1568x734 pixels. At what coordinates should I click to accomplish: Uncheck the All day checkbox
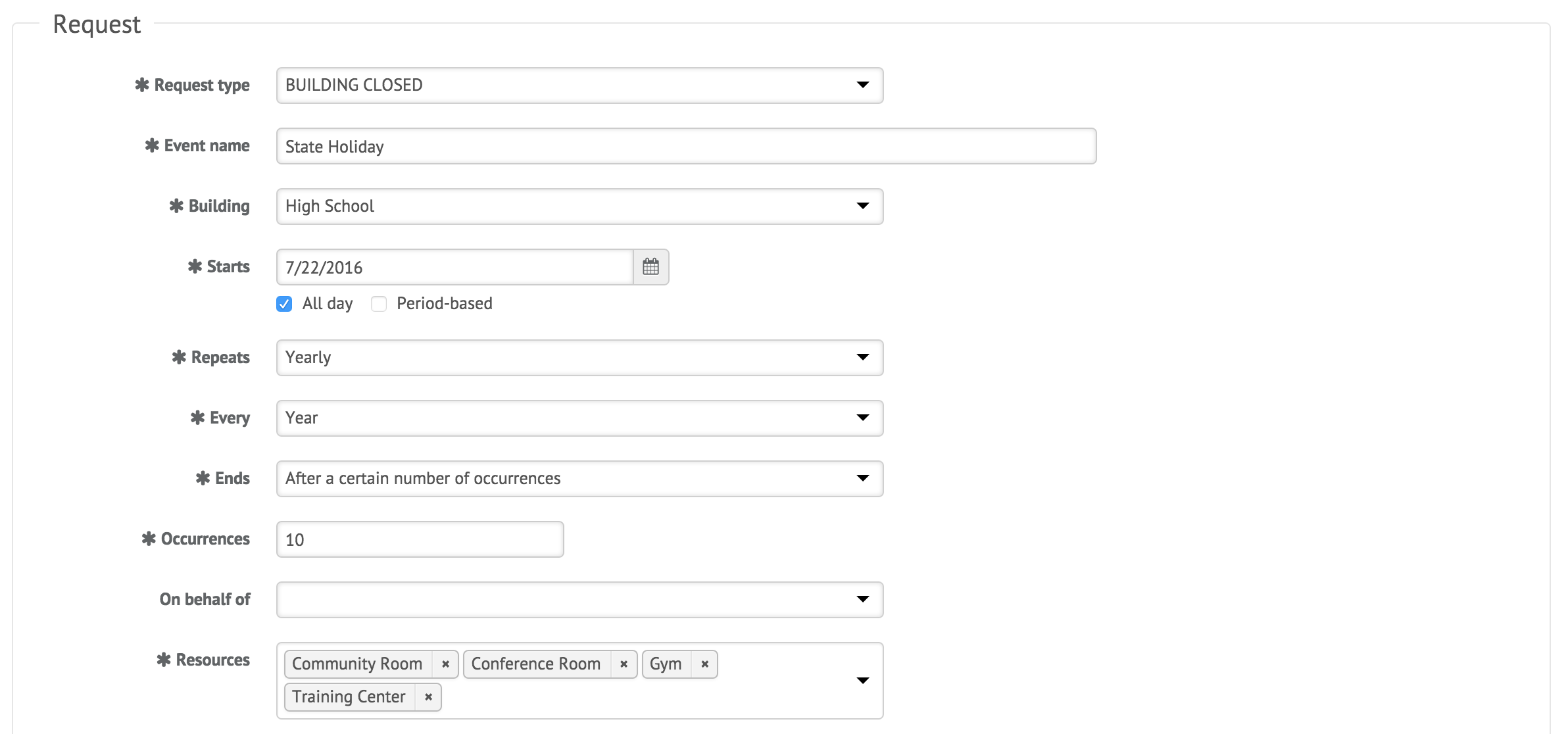click(x=284, y=304)
